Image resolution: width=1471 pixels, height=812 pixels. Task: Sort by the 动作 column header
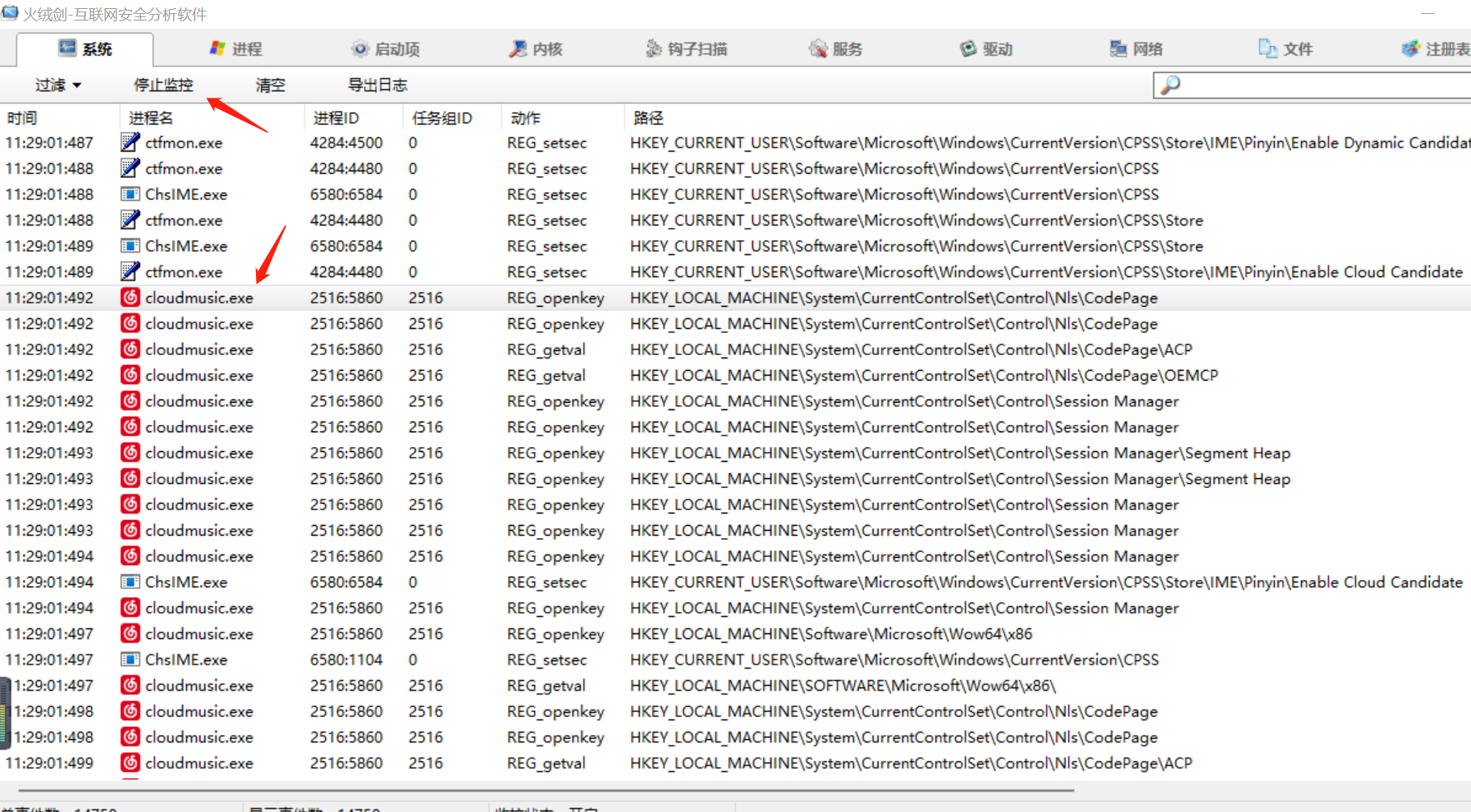coord(525,118)
